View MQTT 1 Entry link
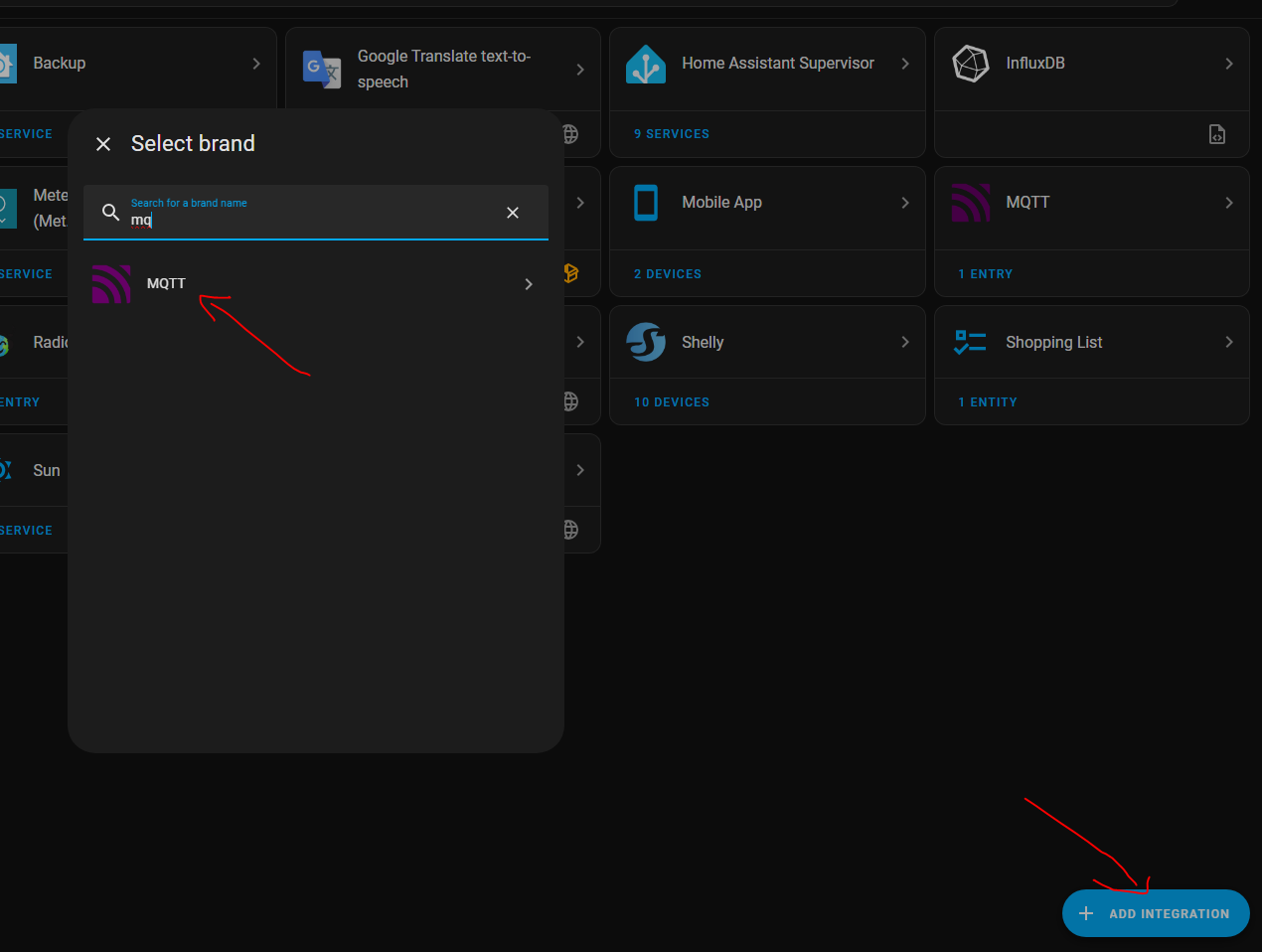The height and width of the screenshot is (952, 1262). [986, 274]
